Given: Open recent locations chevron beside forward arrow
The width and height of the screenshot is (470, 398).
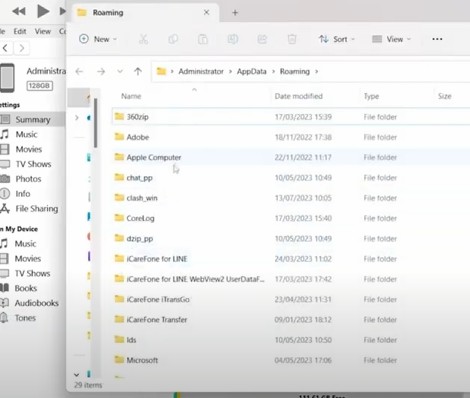Looking at the screenshot, I should click(x=120, y=71).
